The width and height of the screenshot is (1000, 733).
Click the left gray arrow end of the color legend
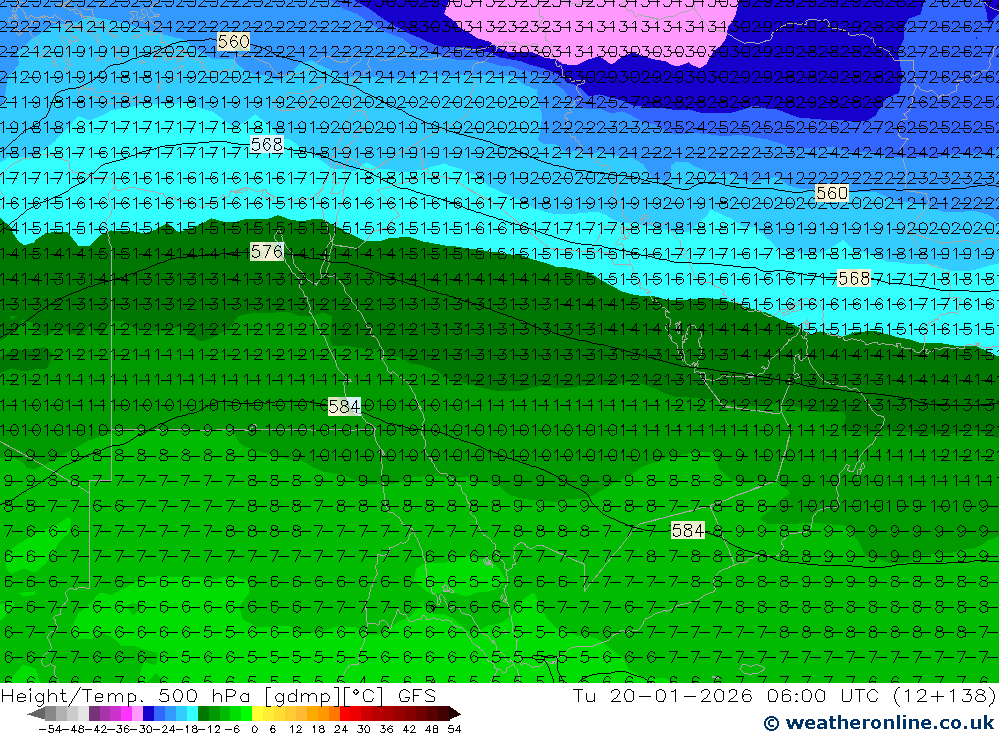[x=36, y=713]
